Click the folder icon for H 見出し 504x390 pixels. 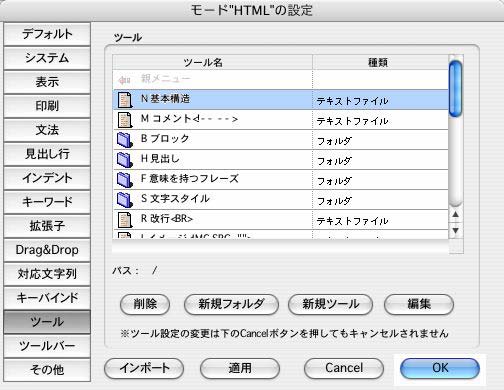tap(125, 160)
